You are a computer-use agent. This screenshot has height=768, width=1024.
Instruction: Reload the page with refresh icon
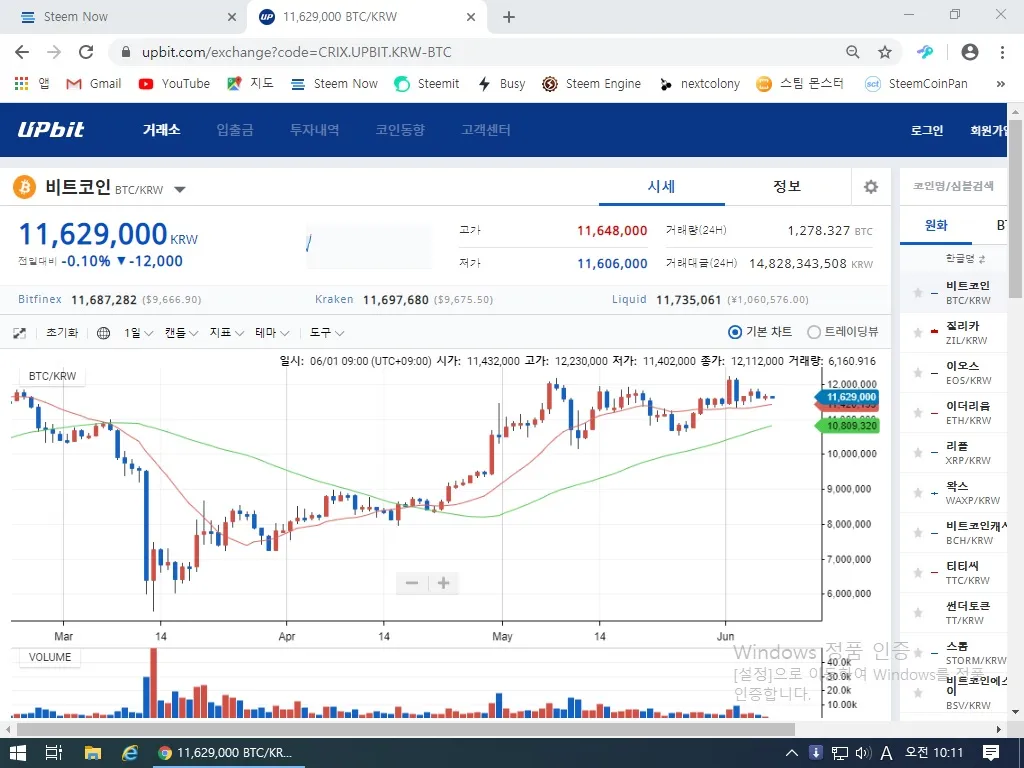(86, 52)
